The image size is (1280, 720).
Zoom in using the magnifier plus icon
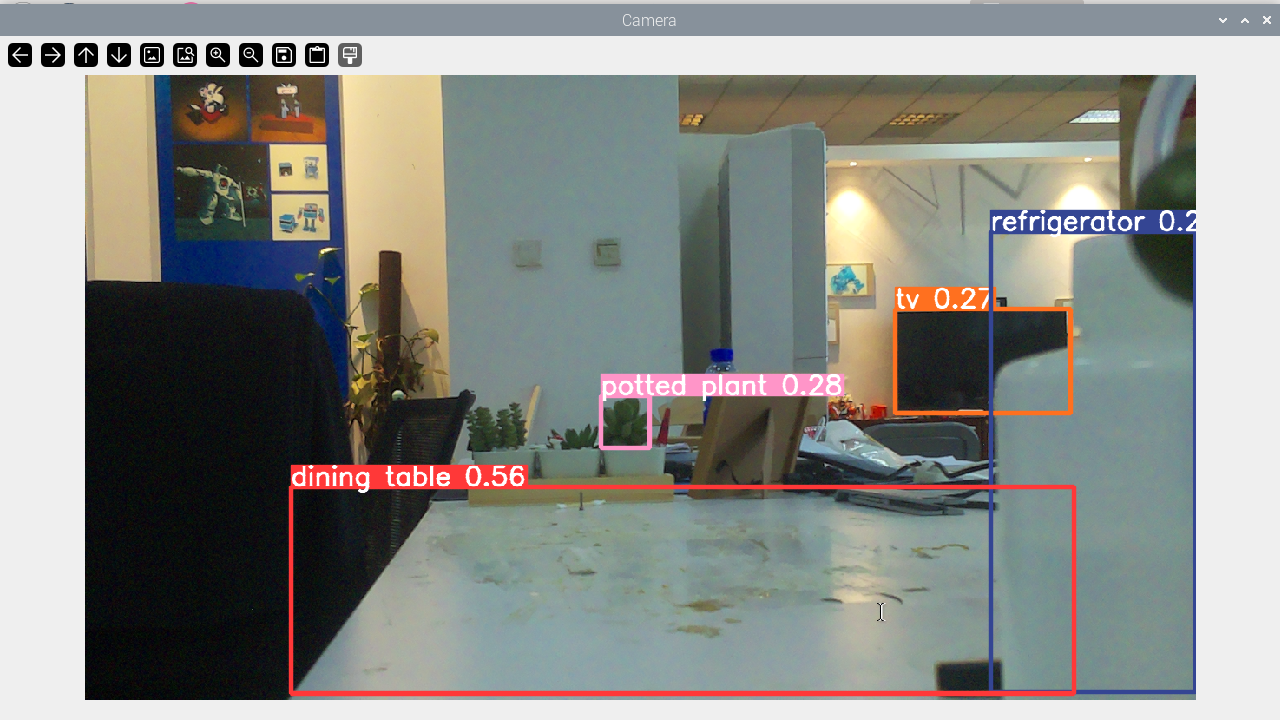[218, 55]
